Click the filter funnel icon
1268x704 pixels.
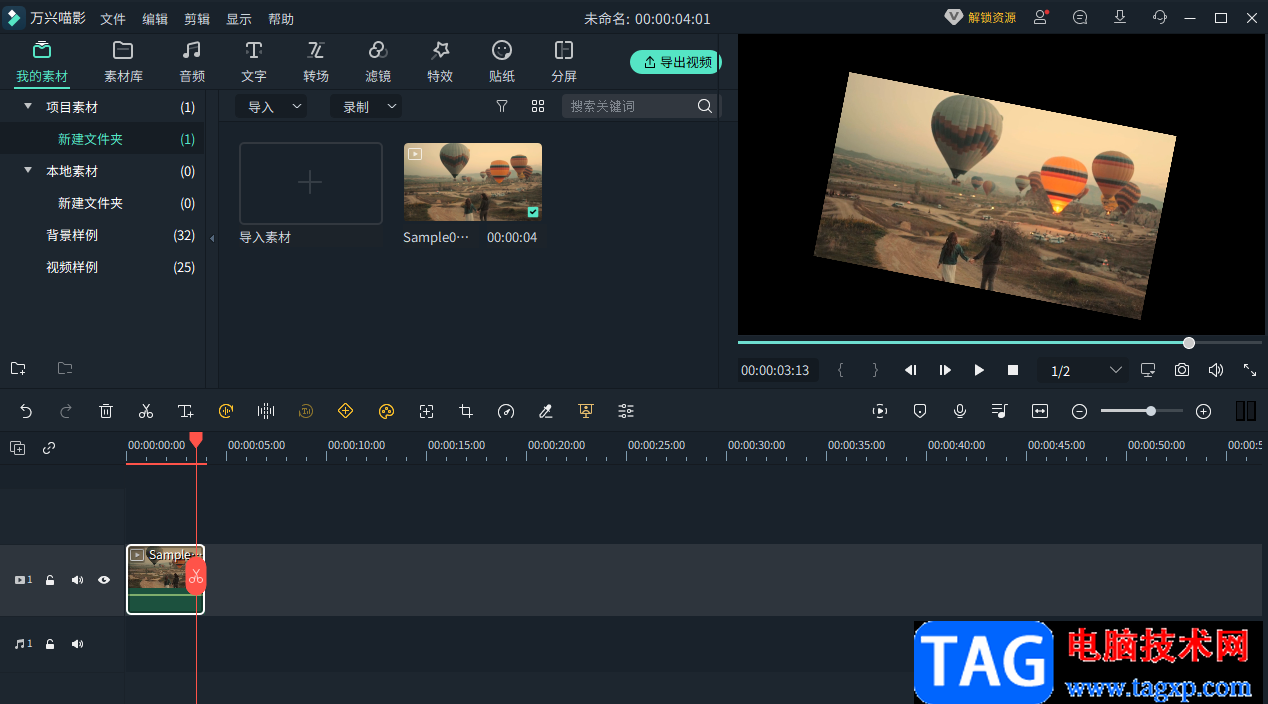[502, 106]
